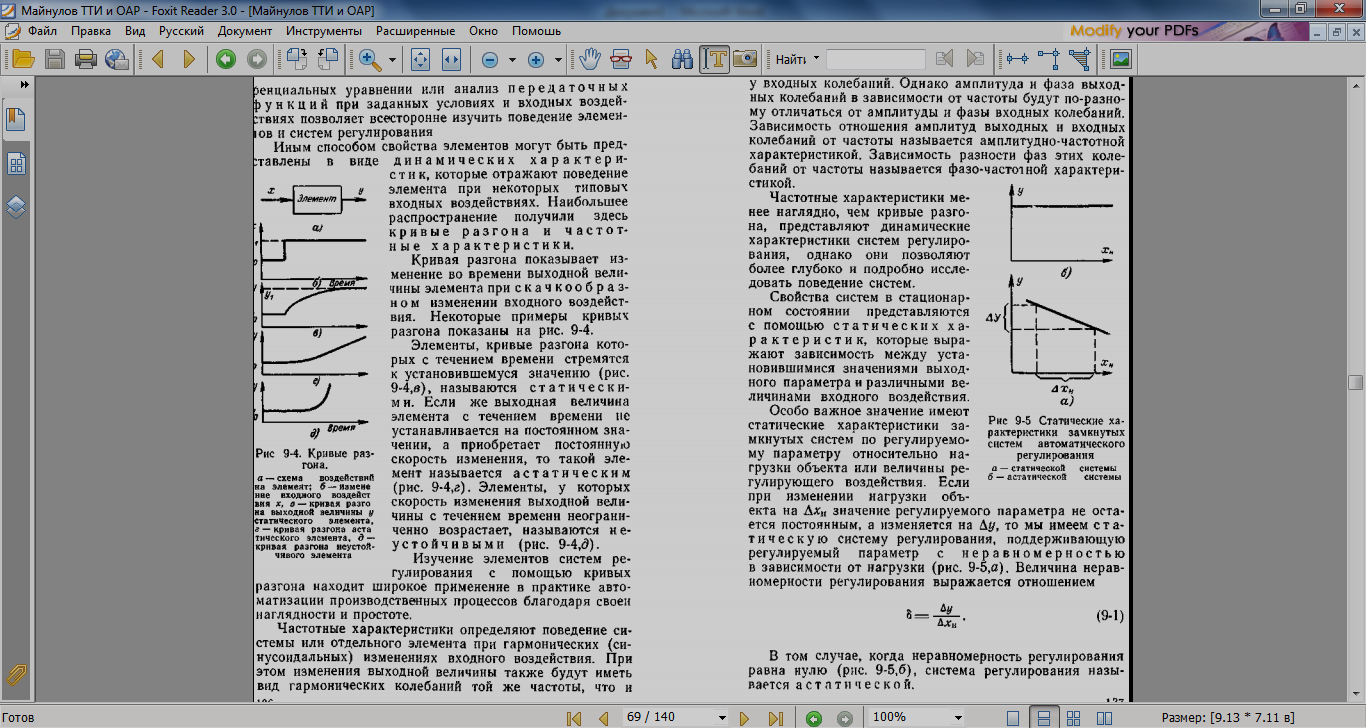Click the Save floppy disk icon
This screenshot has width=1366, height=728.
click(56, 59)
